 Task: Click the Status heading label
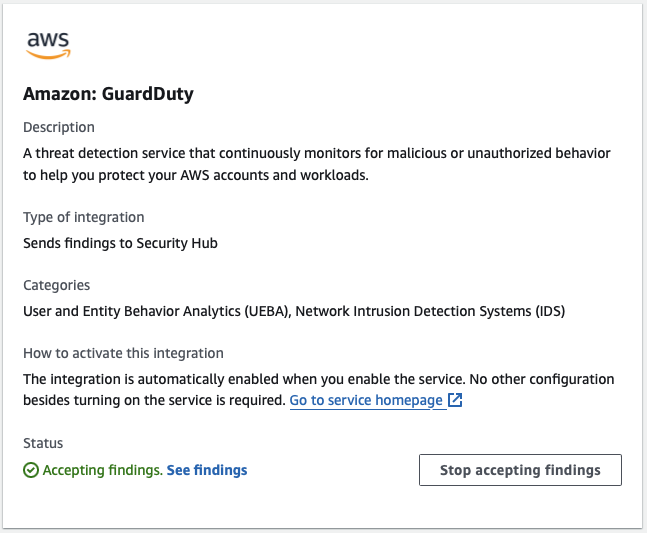(x=43, y=443)
